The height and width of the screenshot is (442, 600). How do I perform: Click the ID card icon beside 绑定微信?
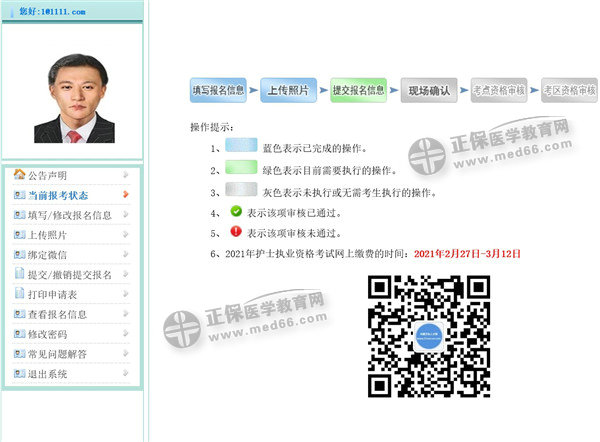click(19, 254)
